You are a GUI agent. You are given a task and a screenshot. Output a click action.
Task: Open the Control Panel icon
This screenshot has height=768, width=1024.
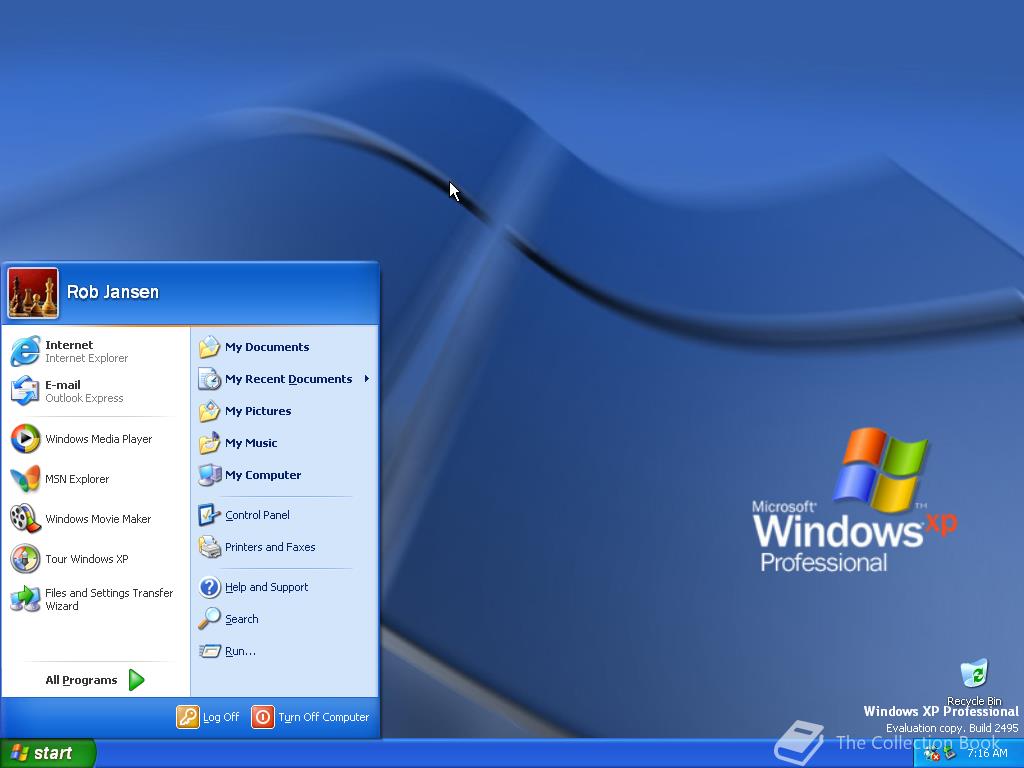tap(209, 515)
